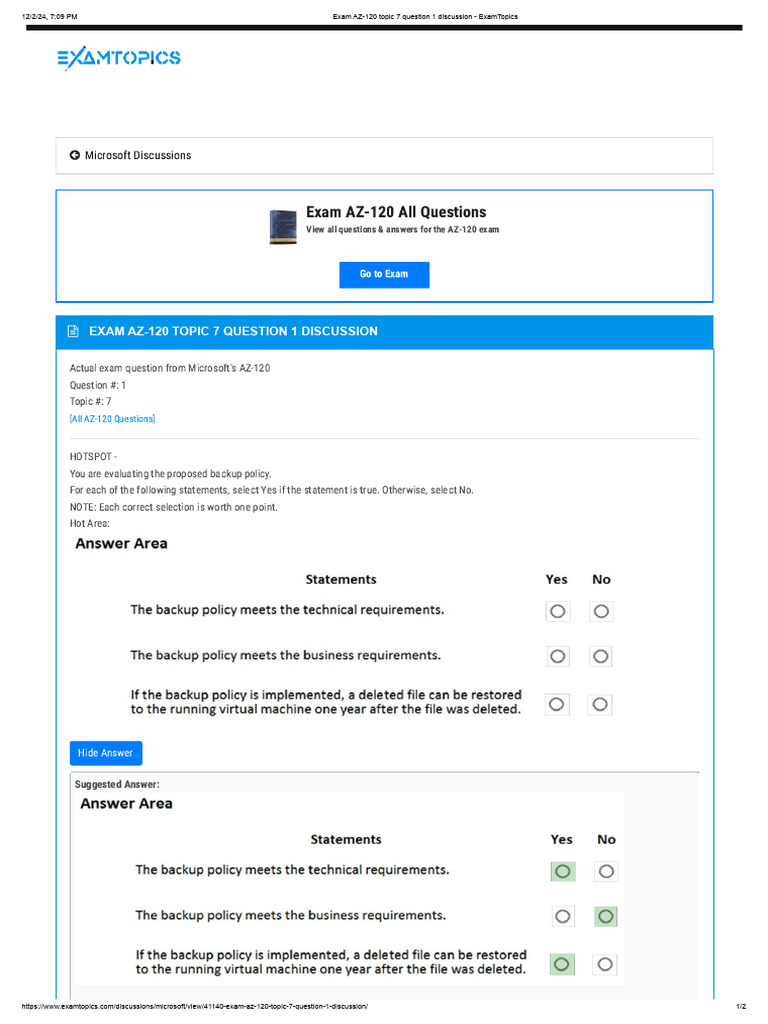The height and width of the screenshot is (1024, 768).
Task: Open the All AZ-120 Questions link
Action: 112,419
